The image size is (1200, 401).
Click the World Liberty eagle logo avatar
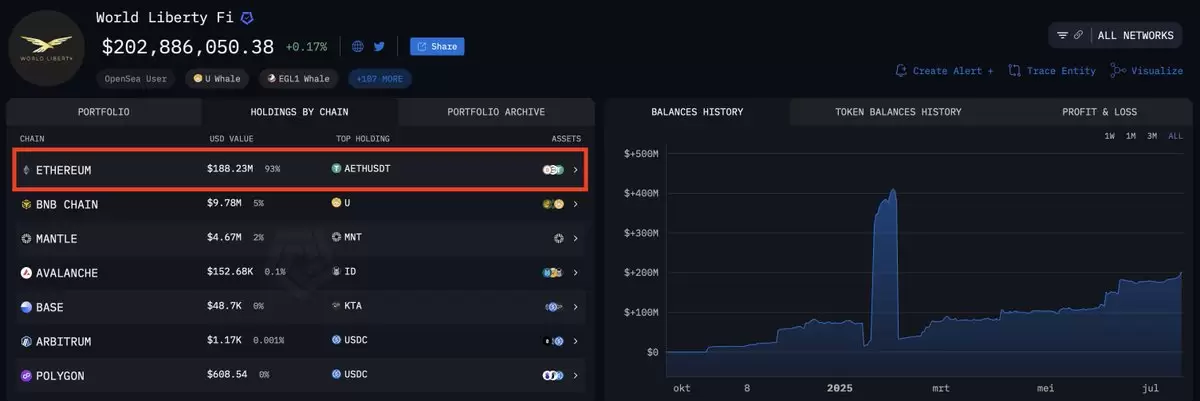[x=47, y=49]
